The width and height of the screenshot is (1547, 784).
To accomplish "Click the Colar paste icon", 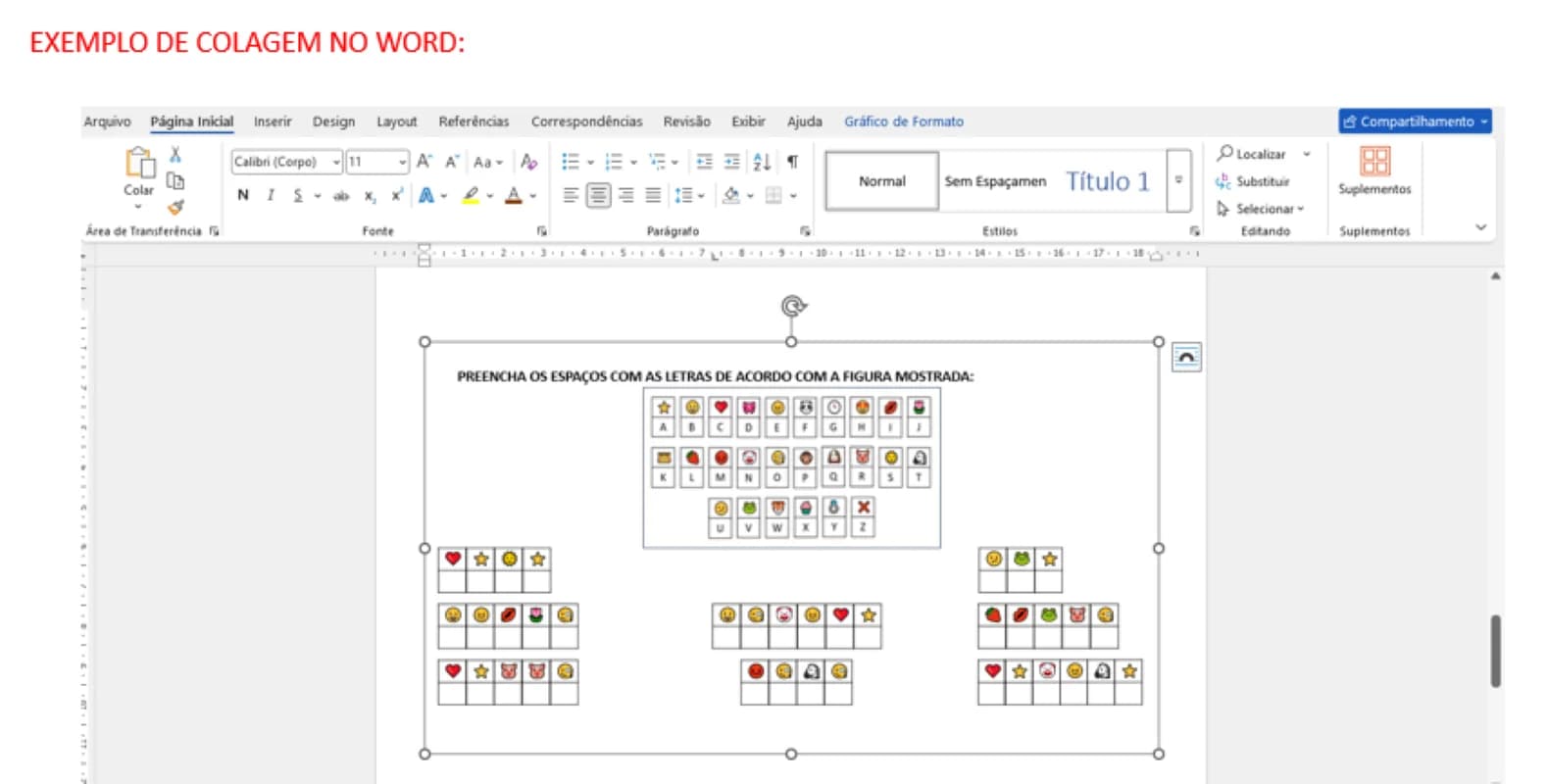I will pos(139,163).
